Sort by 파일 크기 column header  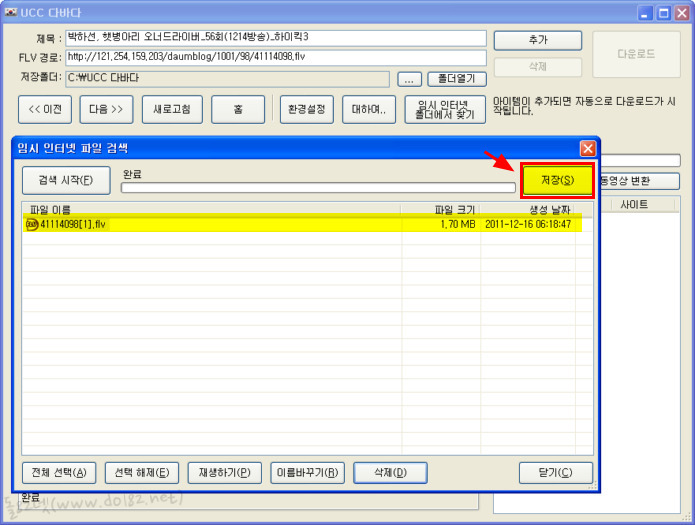point(440,208)
